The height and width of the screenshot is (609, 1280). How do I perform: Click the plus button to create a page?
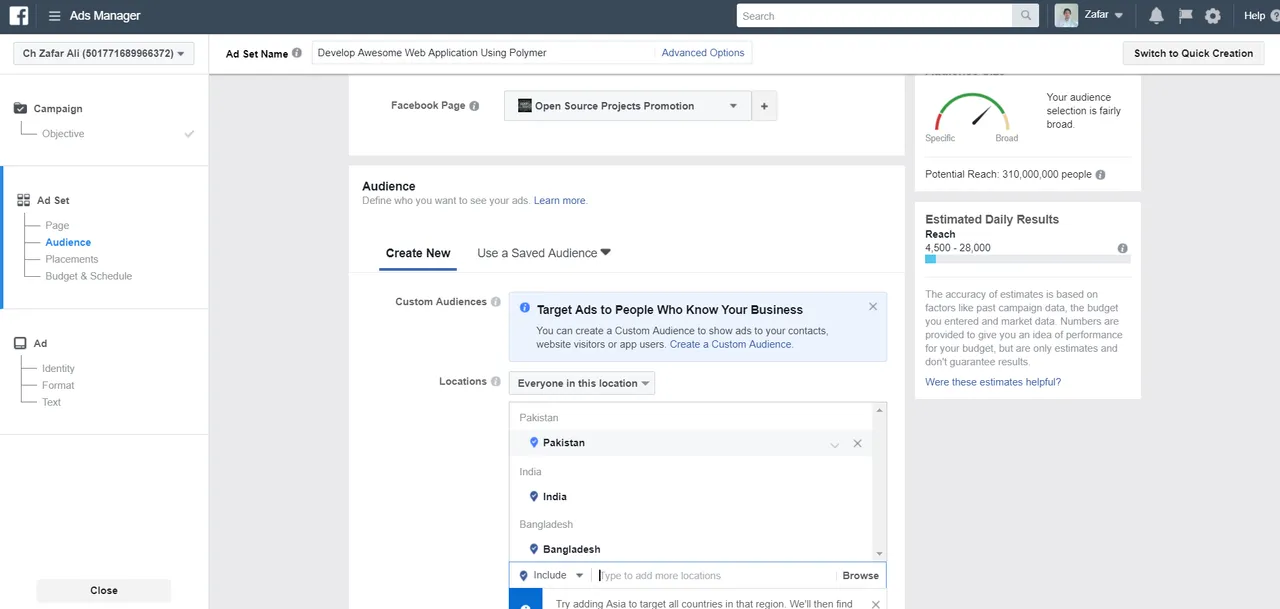(764, 106)
